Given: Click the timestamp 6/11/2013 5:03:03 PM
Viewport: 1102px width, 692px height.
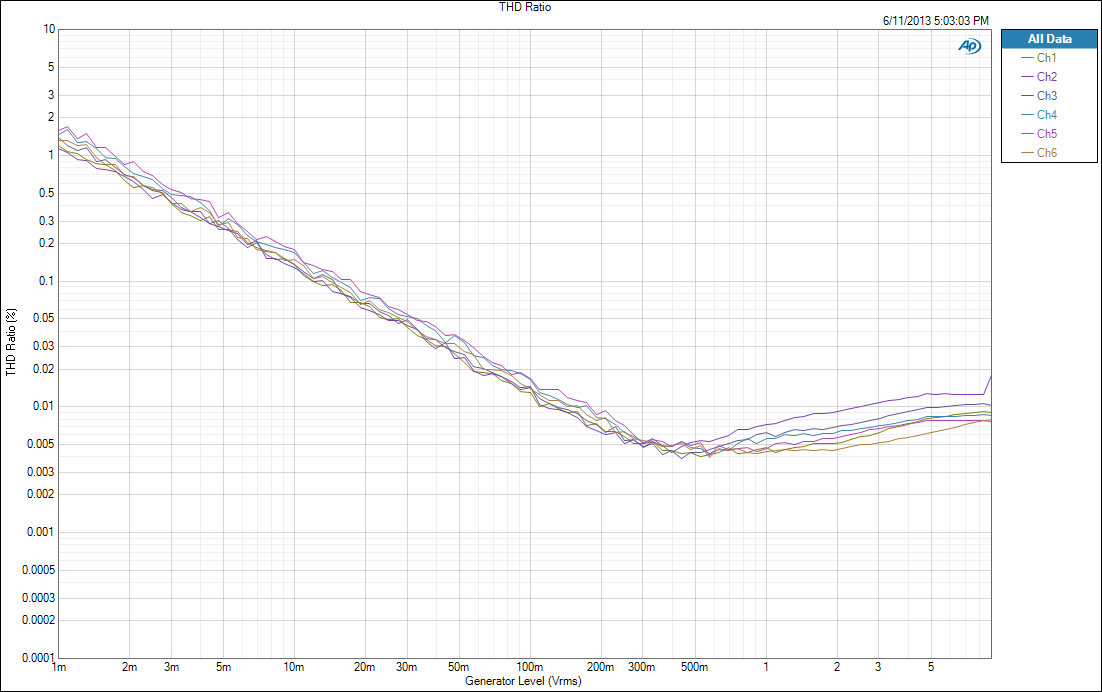Looking at the screenshot, I should tap(935, 21).
